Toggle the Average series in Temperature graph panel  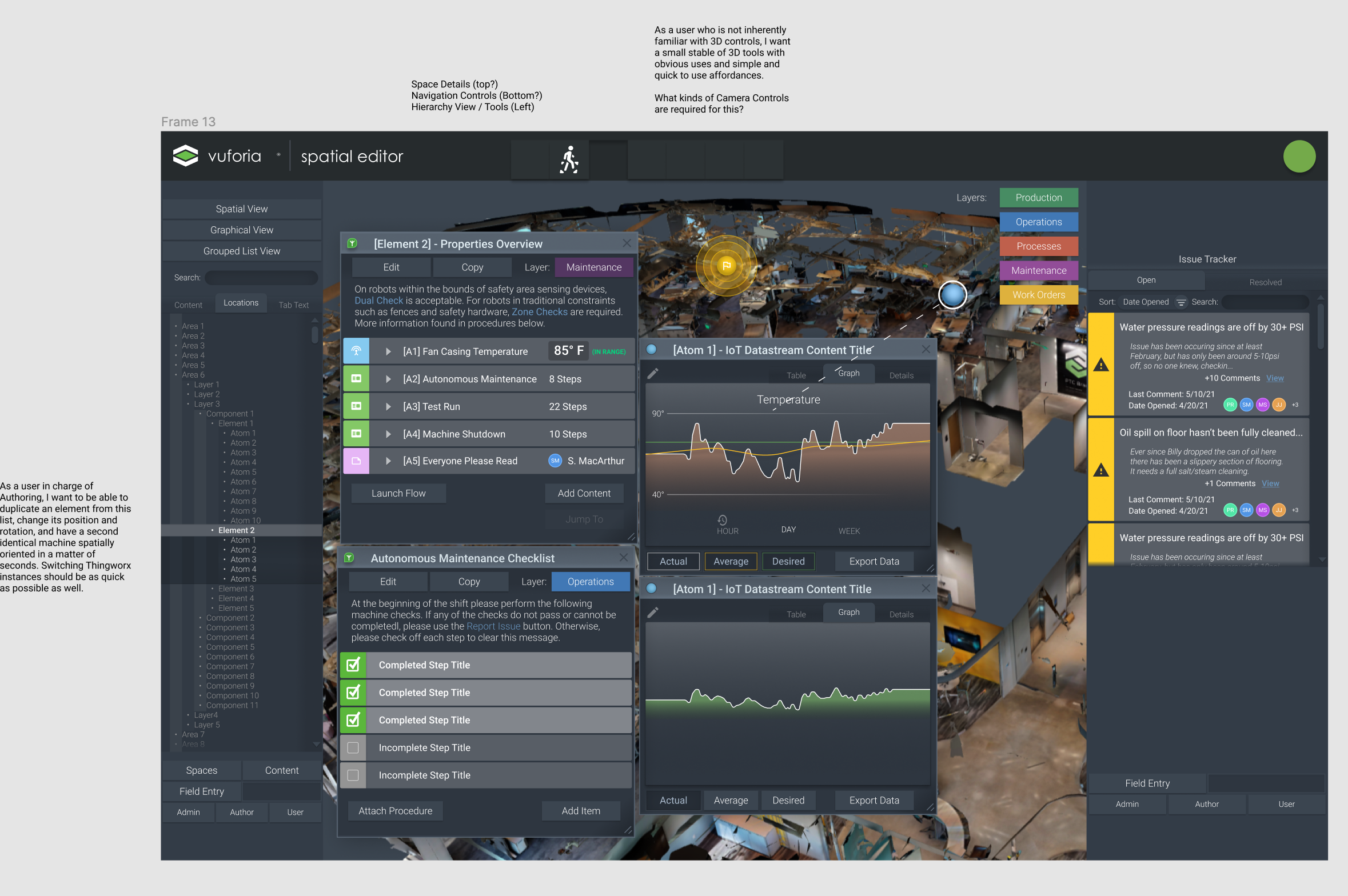(x=731, y=561)
